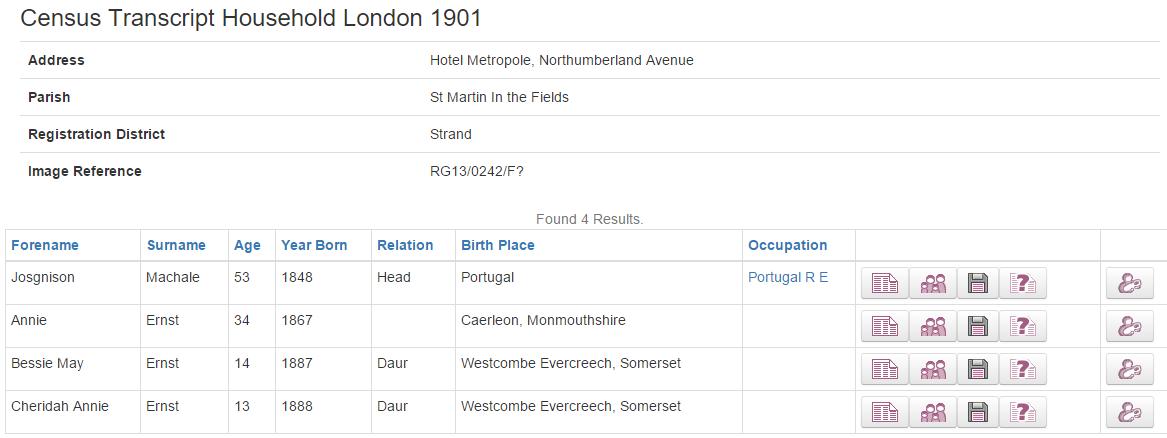1167x438 pixels.
Task: Click link-person icon in Bessie May row
Action: 1129,369
